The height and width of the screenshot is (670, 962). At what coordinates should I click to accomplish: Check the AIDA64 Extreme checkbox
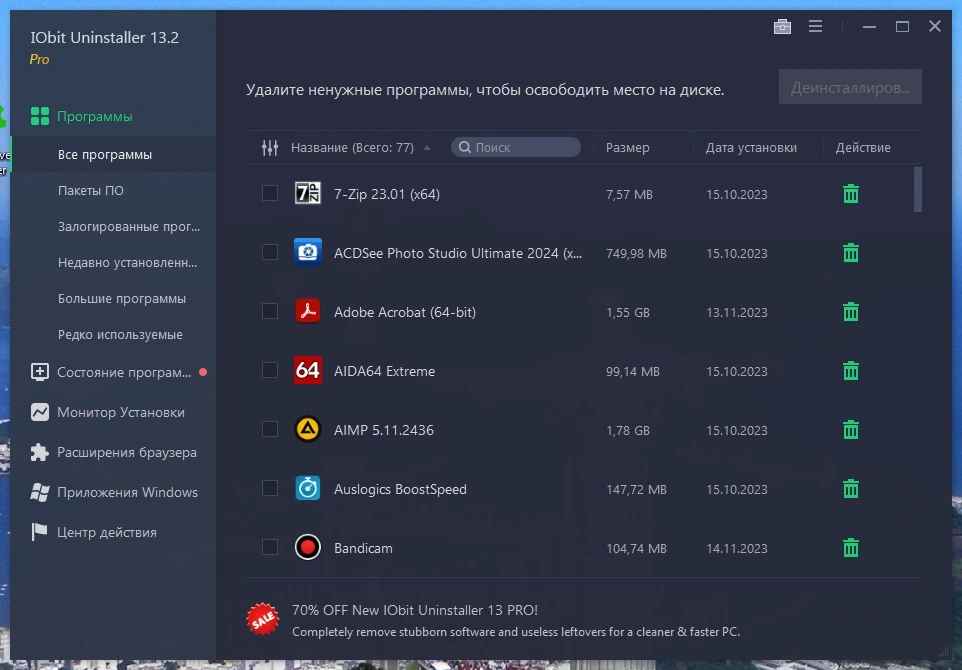click(270, 370)
